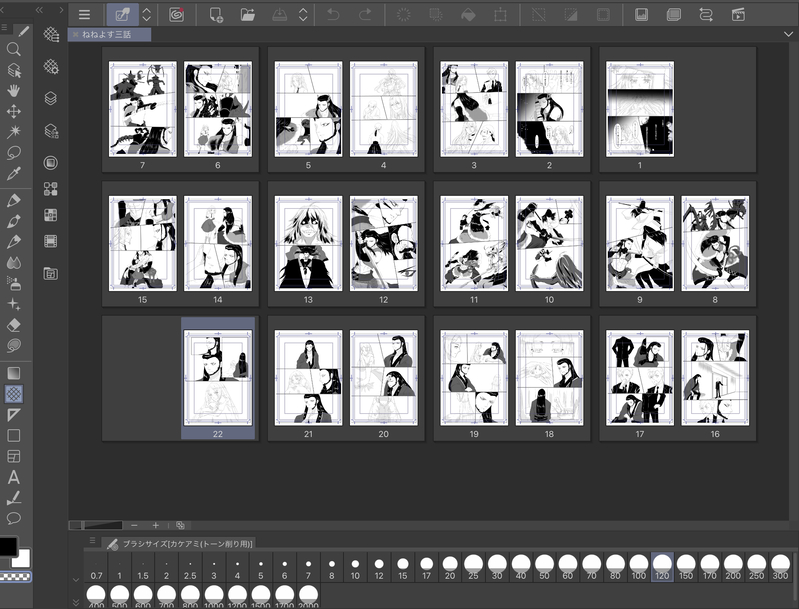The image size is (799, 609).
Task: Click the Invert selection icon
Action: [571, 15]
